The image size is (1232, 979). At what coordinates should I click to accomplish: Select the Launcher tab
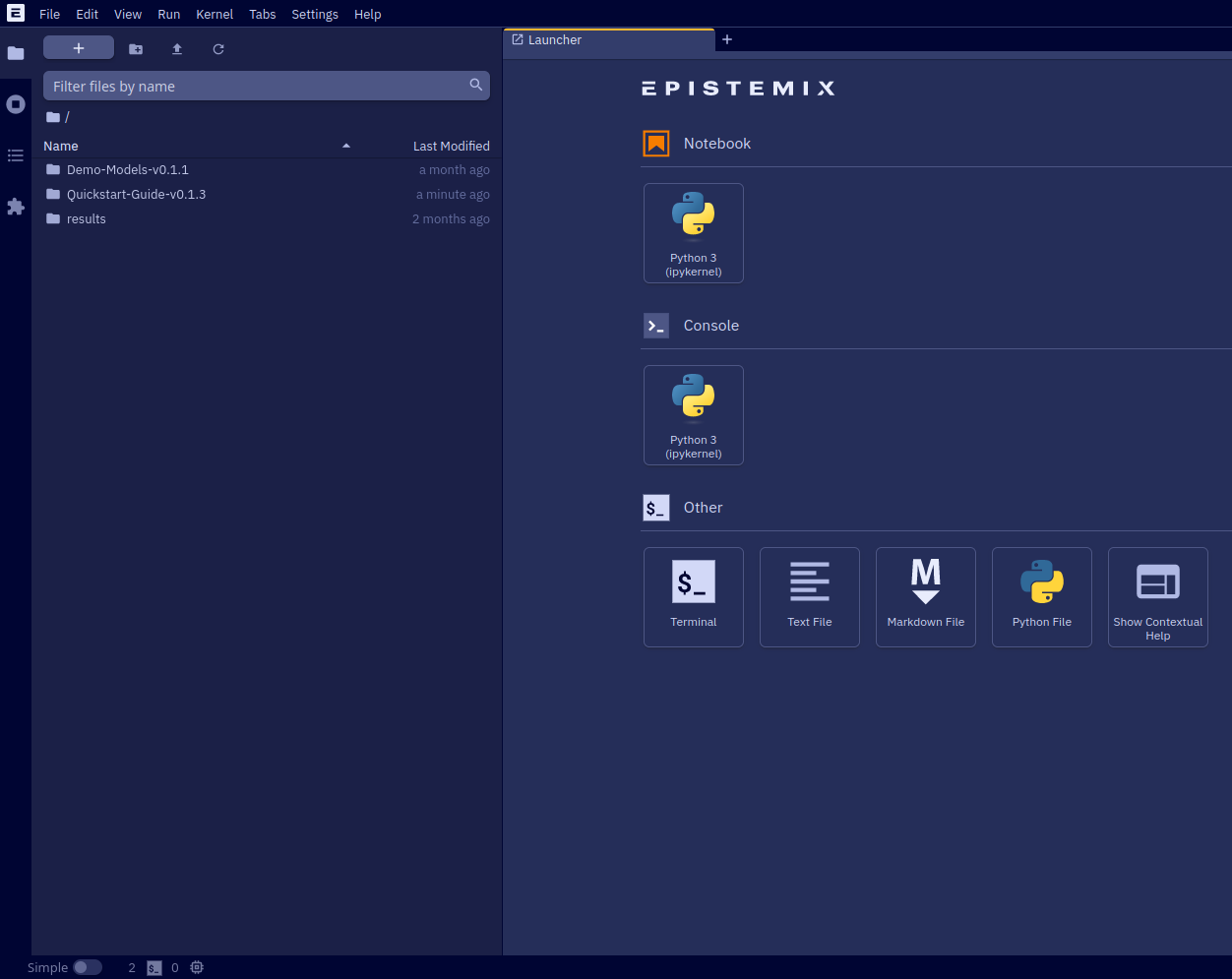[x=610, y=40]
